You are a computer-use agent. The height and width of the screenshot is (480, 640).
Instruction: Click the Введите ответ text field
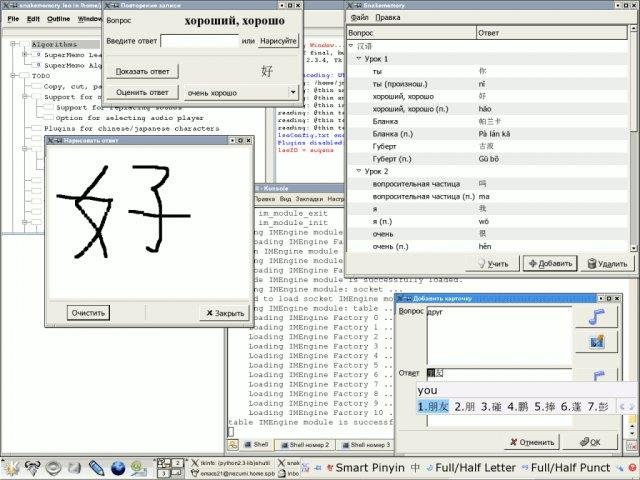coord(200,41)
